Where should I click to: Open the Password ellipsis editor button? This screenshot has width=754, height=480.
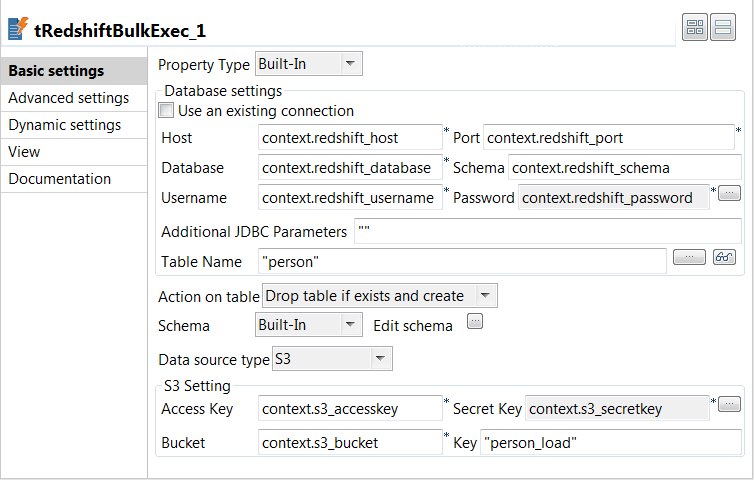[729, 191]
